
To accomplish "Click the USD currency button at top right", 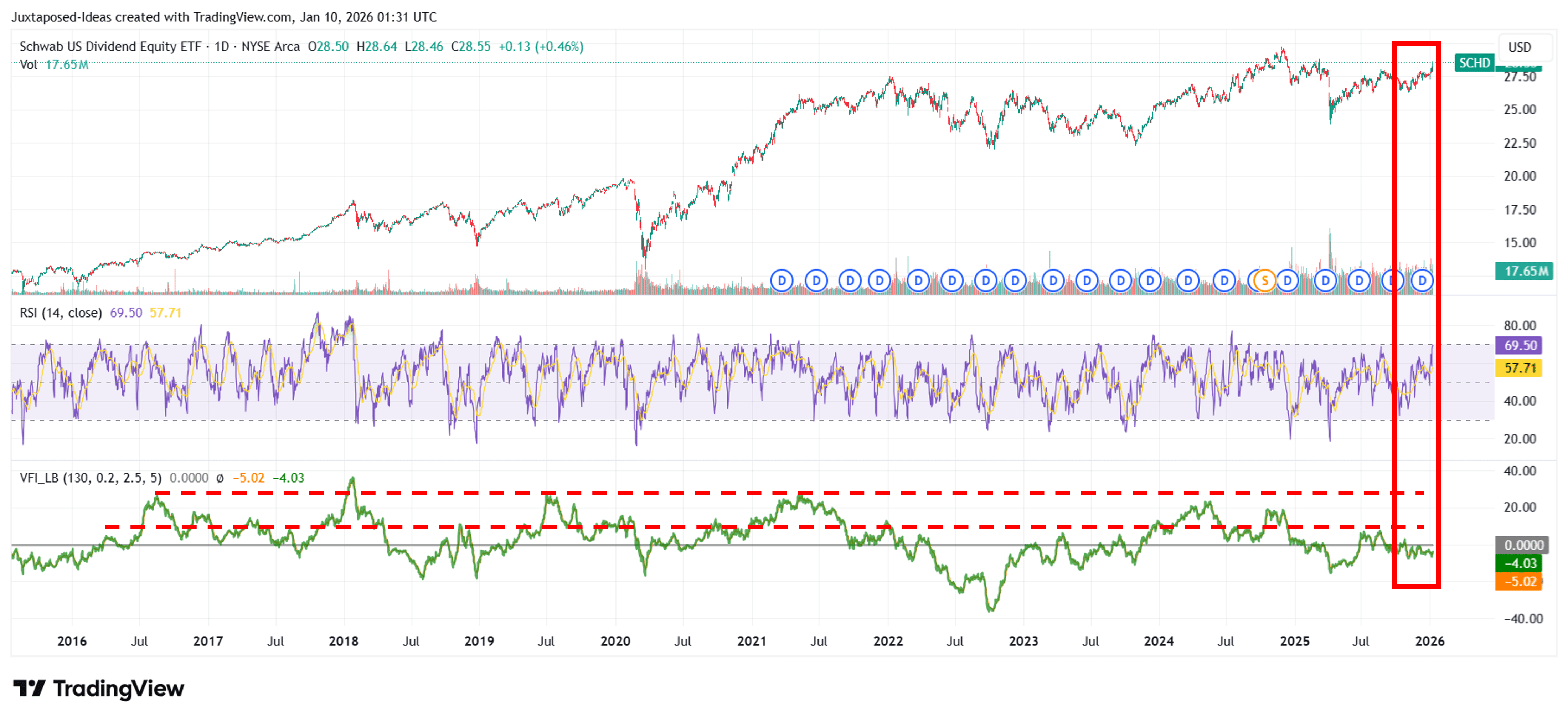I will click(1524, 47).
